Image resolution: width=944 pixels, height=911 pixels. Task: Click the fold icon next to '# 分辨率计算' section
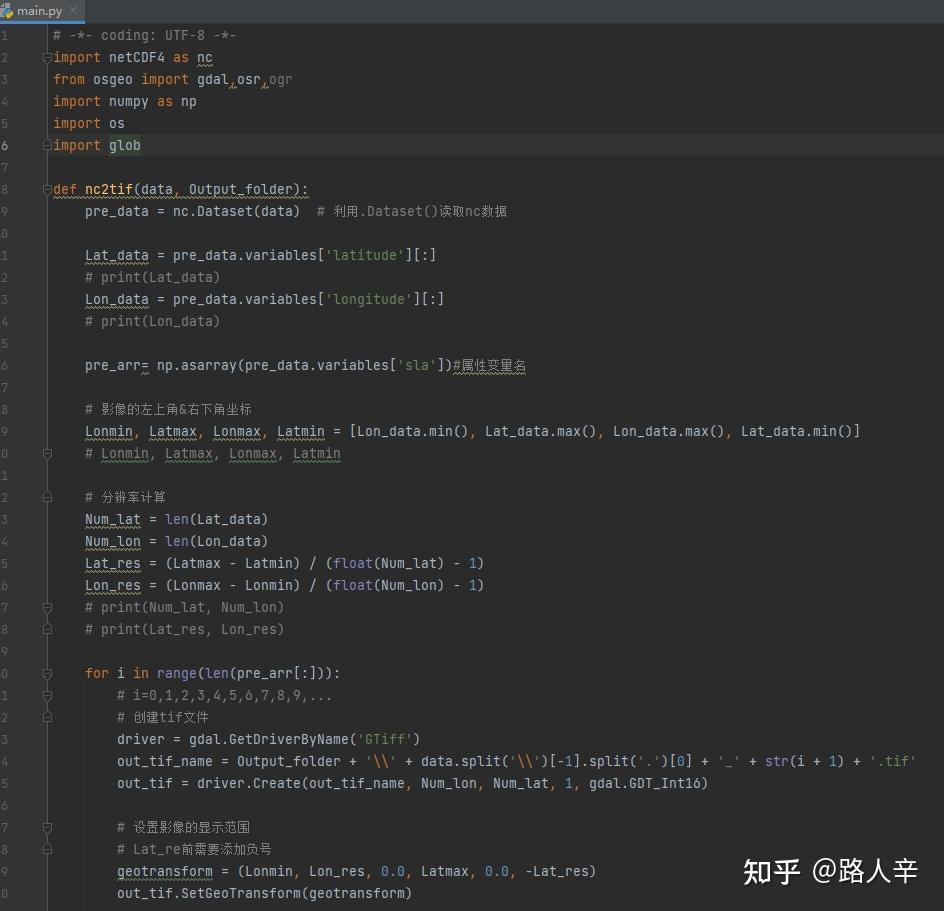click(46, 497)
